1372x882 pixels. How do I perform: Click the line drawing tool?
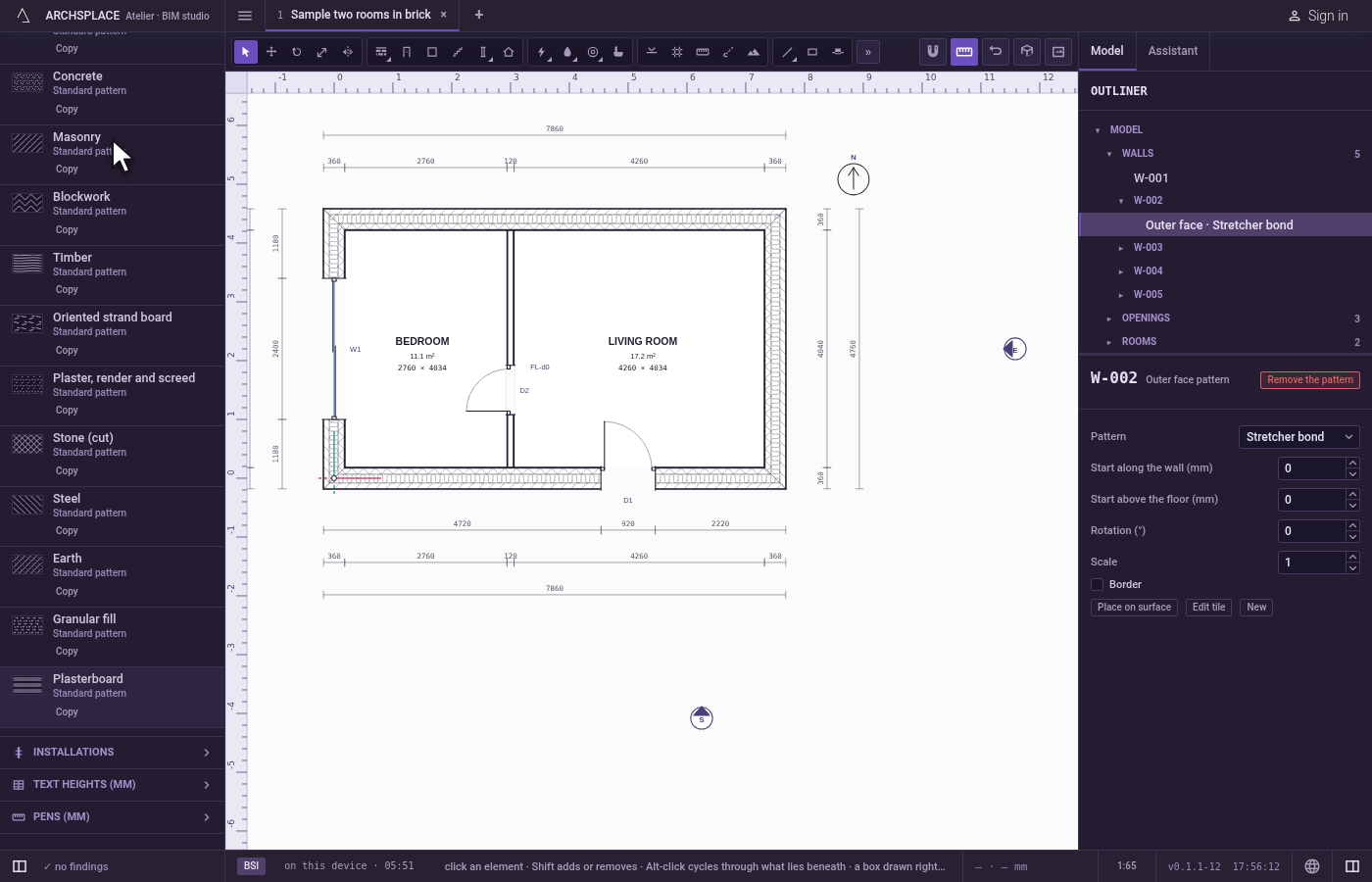click(787, 52)
